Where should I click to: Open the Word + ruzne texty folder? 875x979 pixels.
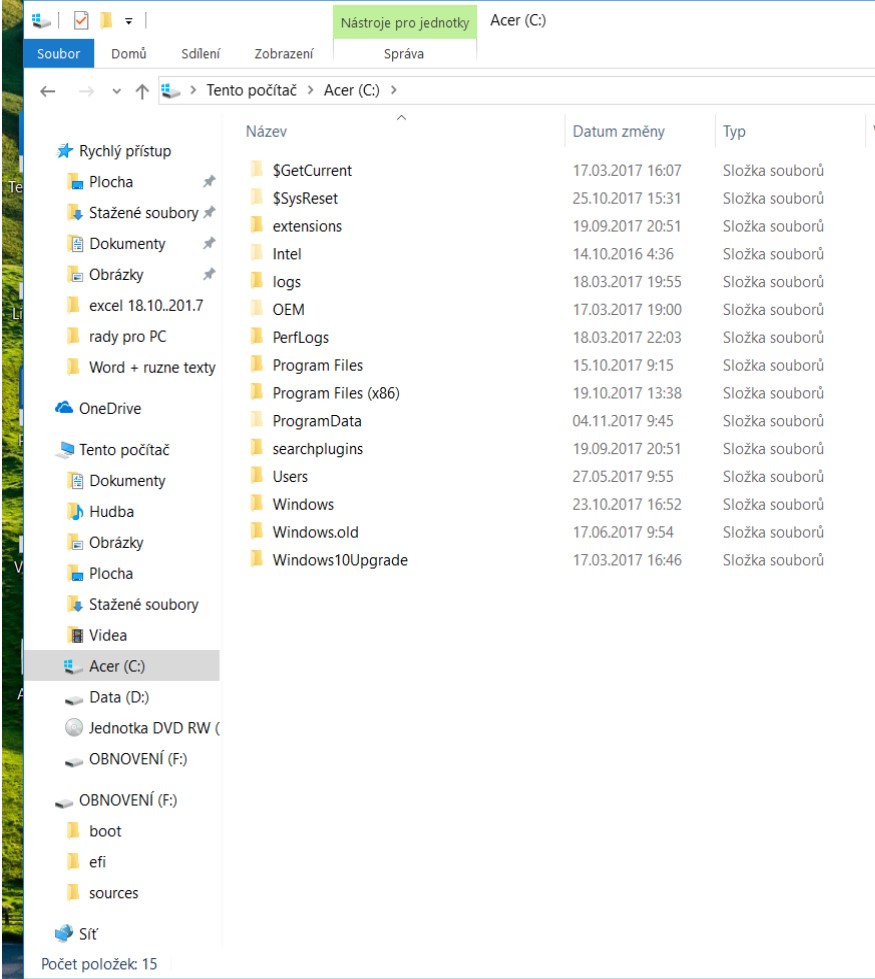pyautogui.click(x=152, y=367)
